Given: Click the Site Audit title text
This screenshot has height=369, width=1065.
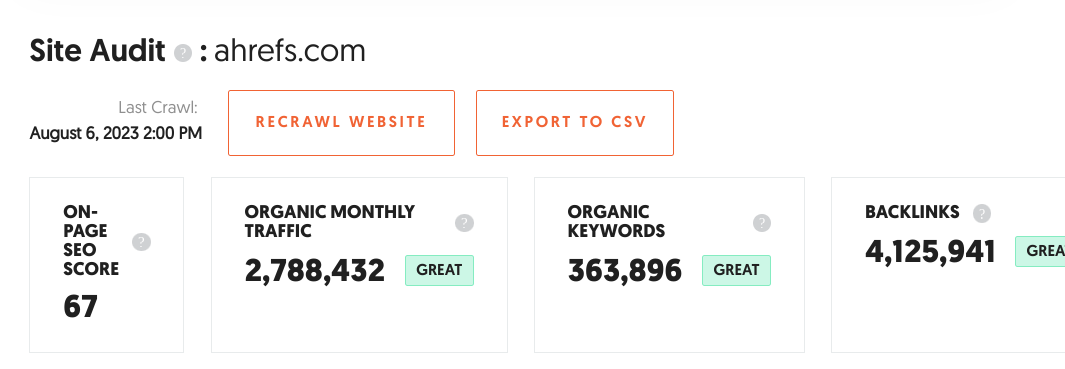Looking at the screenshot, I should (x=97, y=52).
